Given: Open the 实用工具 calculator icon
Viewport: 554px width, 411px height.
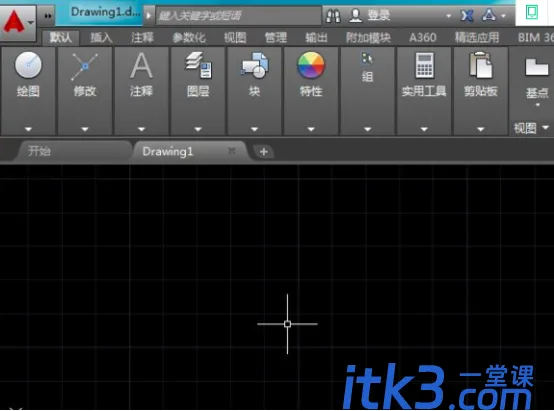Looking at the screenshot, I should point(424,65).
